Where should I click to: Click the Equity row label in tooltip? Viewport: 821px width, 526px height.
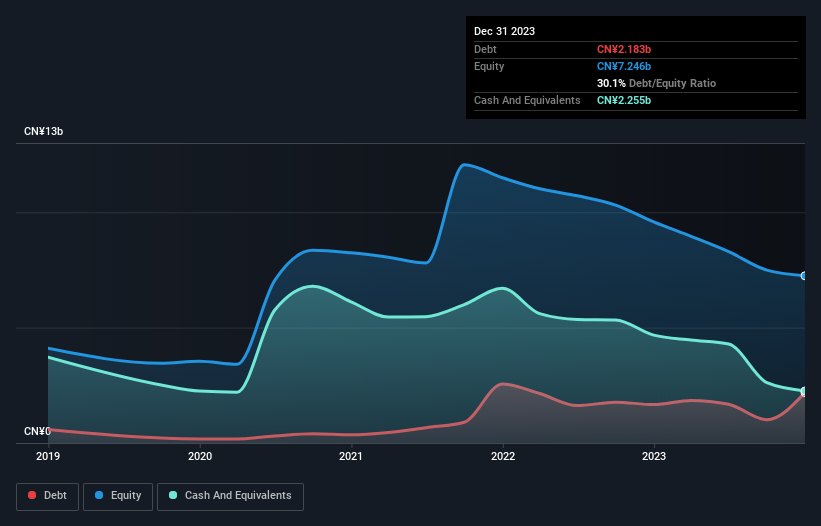click(489, 66)
